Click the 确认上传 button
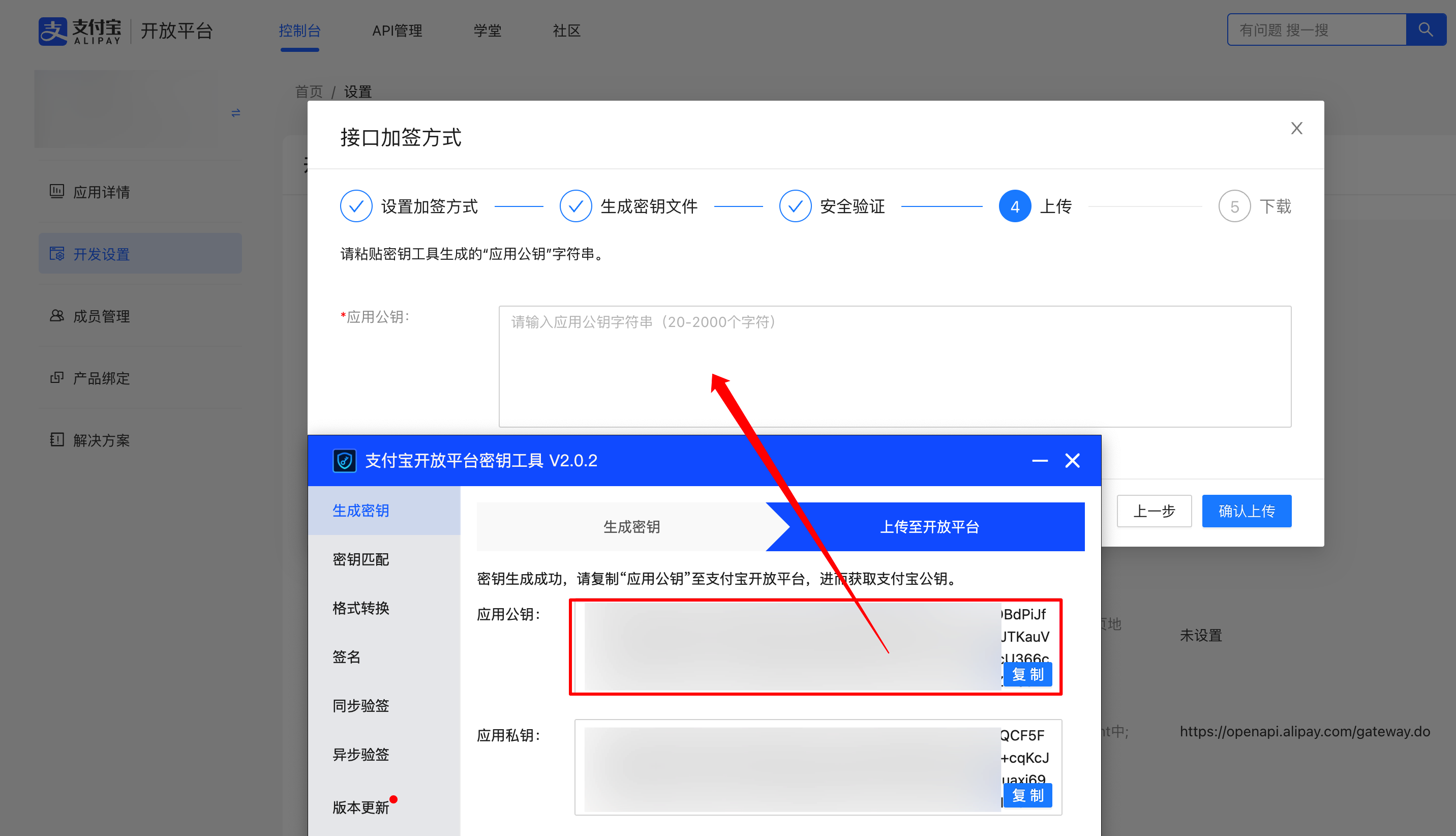This screenshot has width=1456, height=836. (1247, 511)
